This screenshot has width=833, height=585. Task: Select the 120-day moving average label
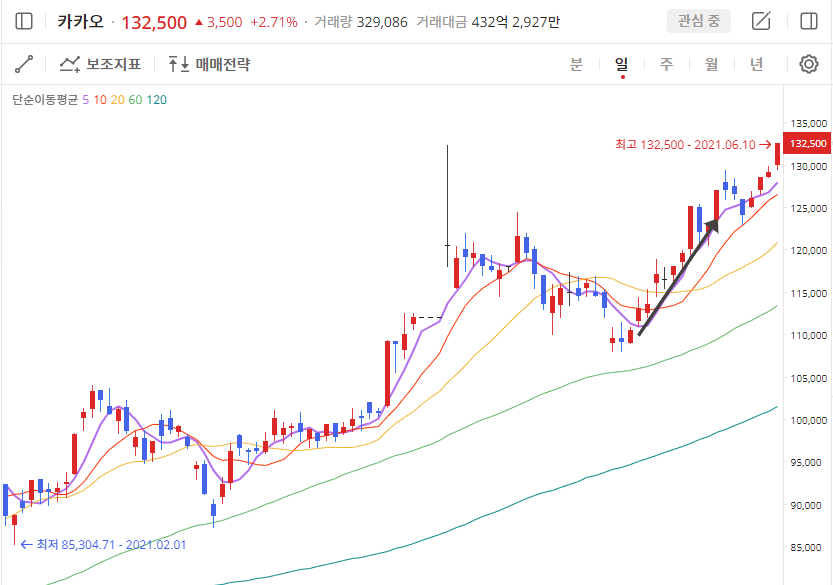157,100
